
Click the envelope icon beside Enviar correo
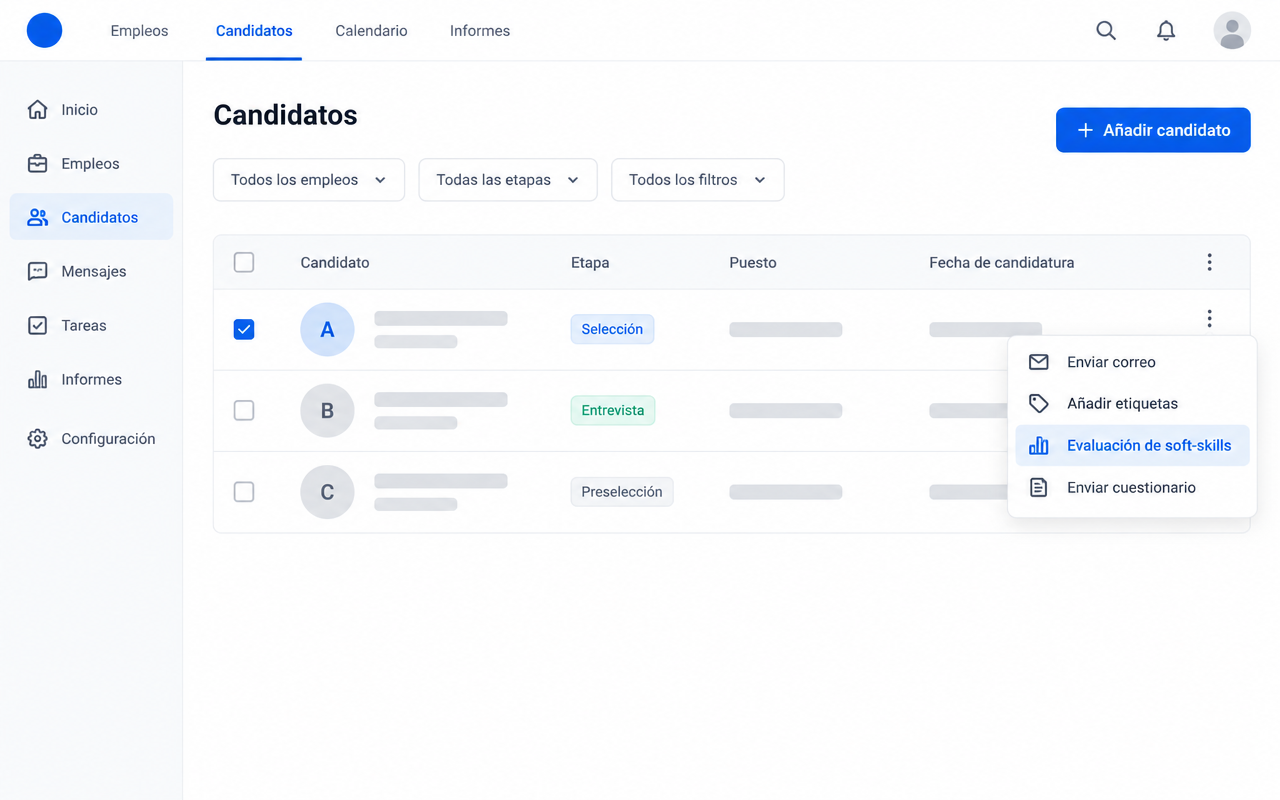pyautogui.click(x=1039, y=362)
